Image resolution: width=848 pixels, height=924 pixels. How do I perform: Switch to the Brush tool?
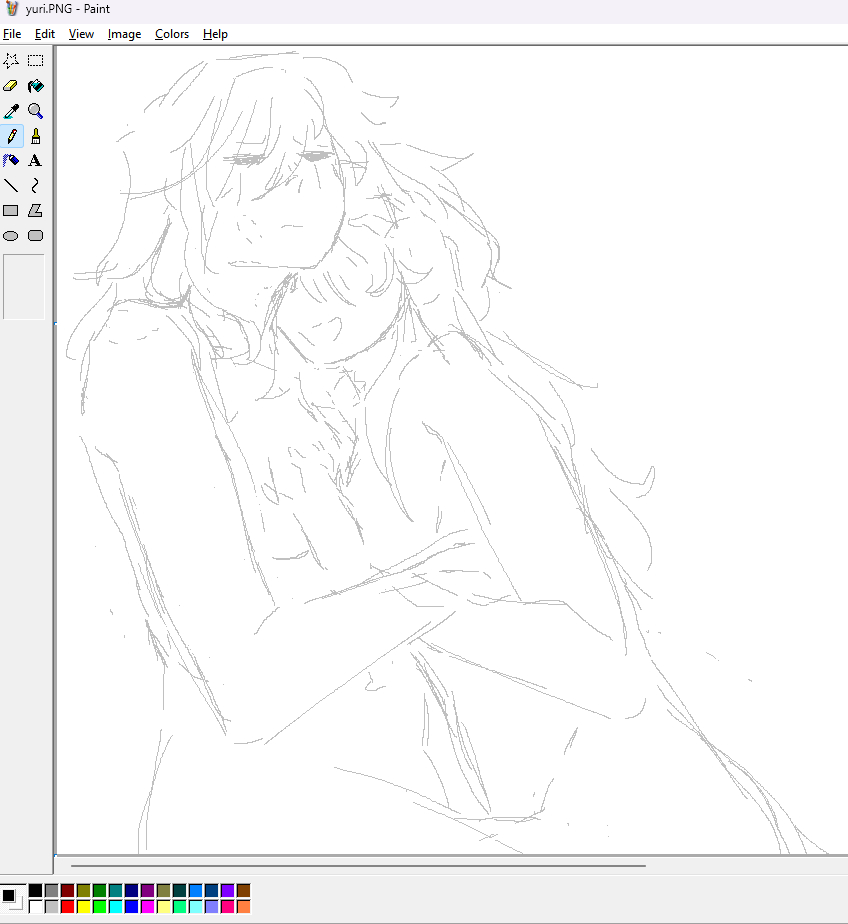35,136
